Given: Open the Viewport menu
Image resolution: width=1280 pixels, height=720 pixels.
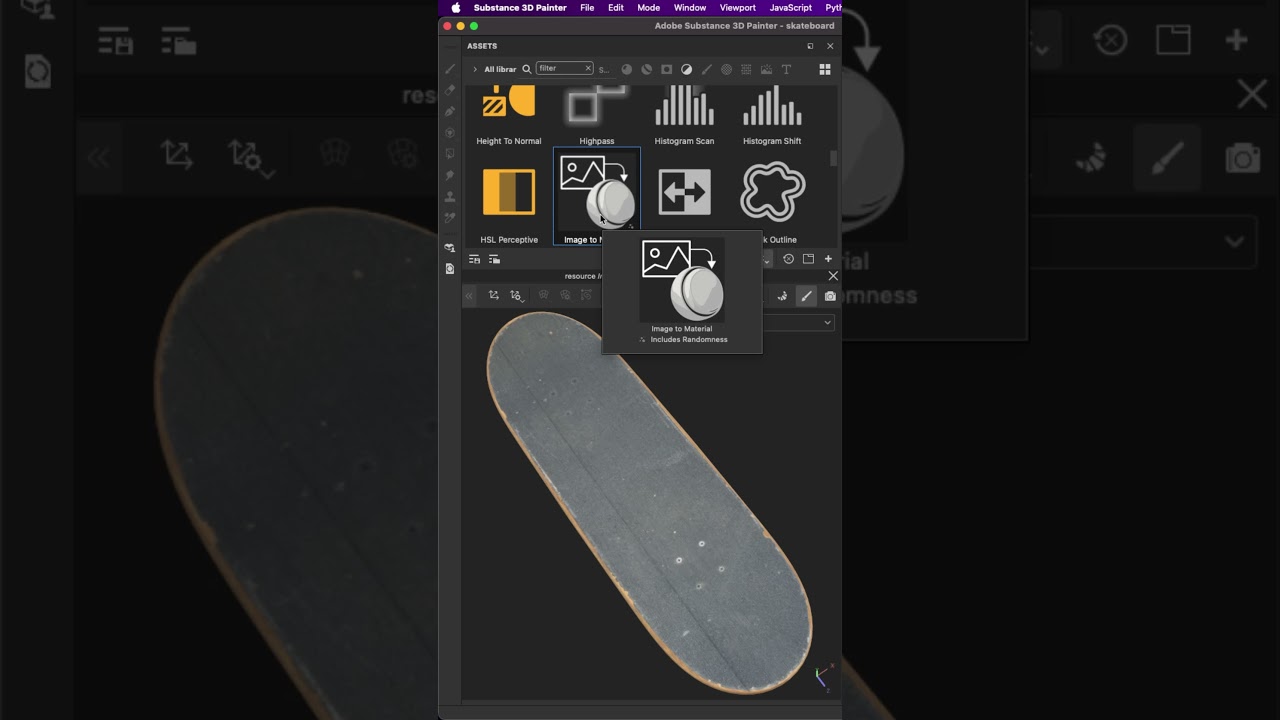Looking at the screenshot, I should (738, 8).
